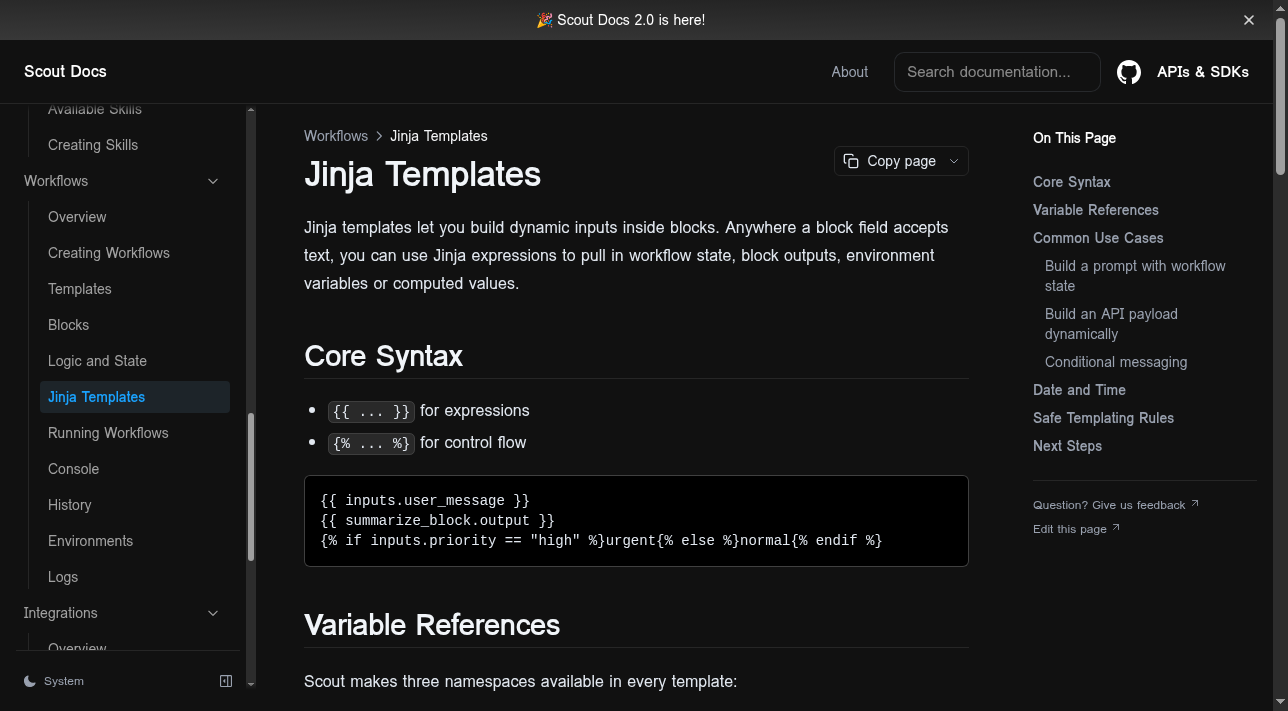Open Question? Give us feedback link
The width and height of the screenshot is (1288, 711).
[x=1116, y=505]
